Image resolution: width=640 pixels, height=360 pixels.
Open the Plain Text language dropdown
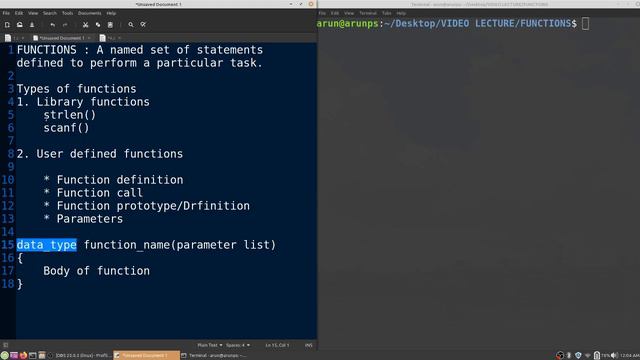(x=210, y=345)
